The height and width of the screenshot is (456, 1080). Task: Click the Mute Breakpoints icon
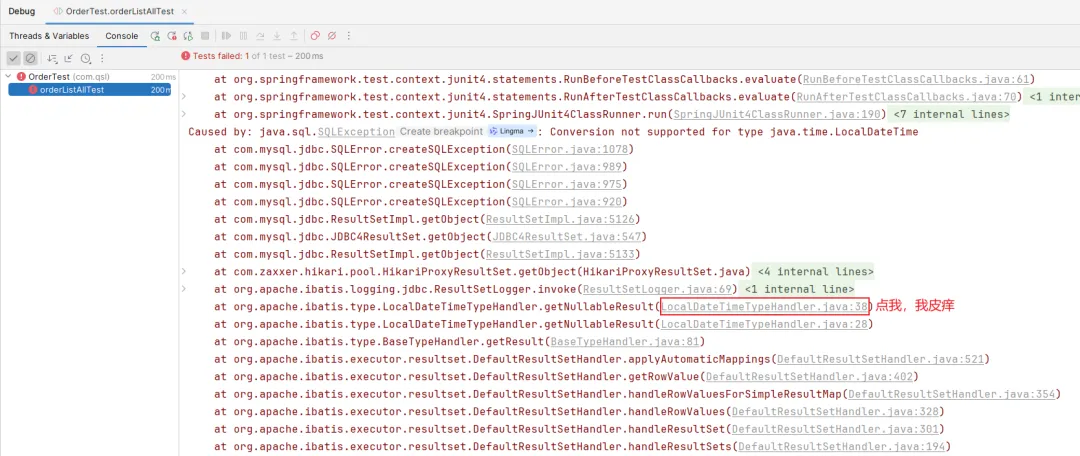[x=332, y=36]
